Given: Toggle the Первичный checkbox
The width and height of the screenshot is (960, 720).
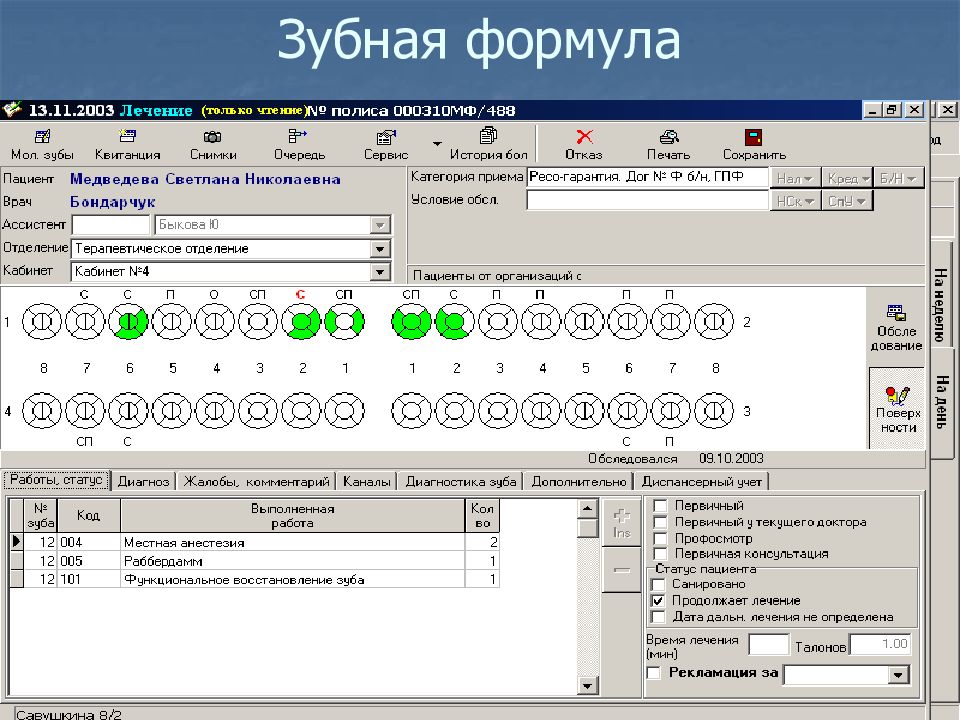Looking at the screenshot, I should 660,506.
